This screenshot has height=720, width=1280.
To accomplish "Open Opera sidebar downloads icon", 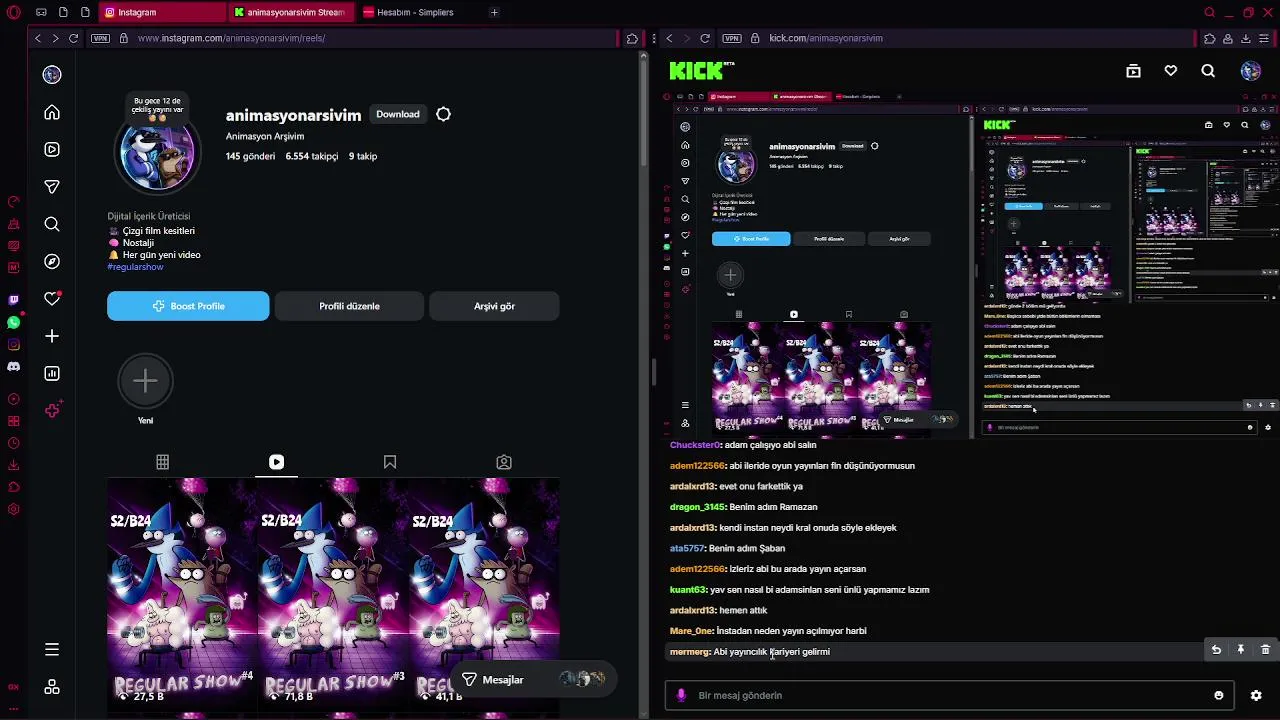I will (13, 465).
